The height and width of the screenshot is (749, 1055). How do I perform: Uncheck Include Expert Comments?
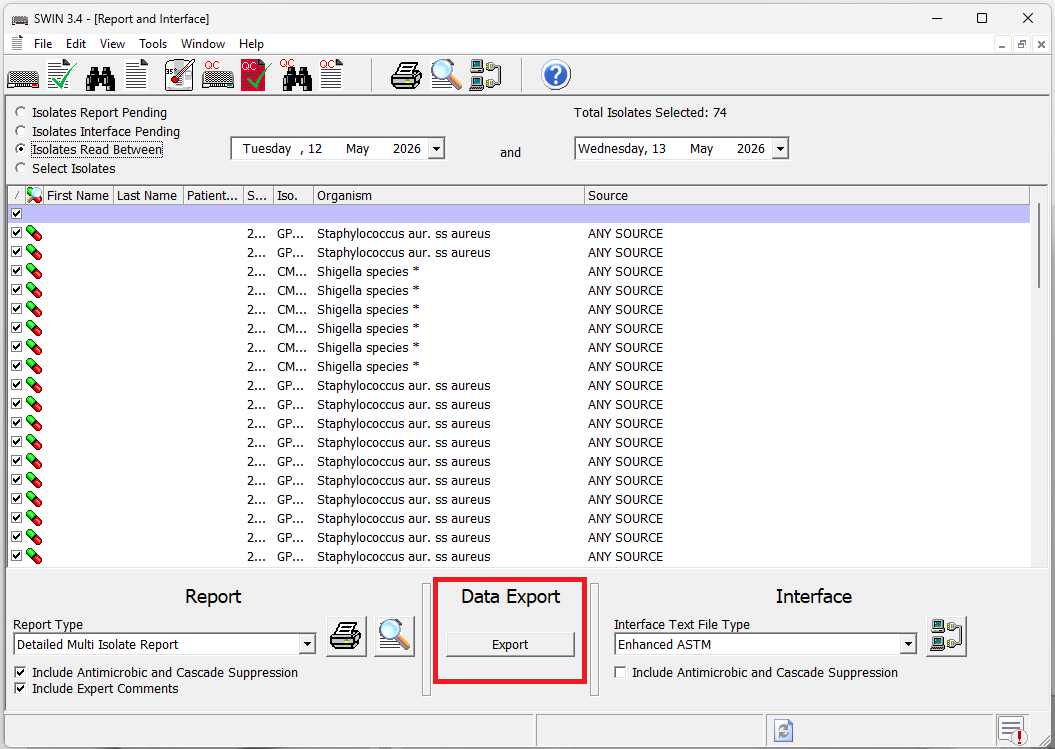(20, 688)
